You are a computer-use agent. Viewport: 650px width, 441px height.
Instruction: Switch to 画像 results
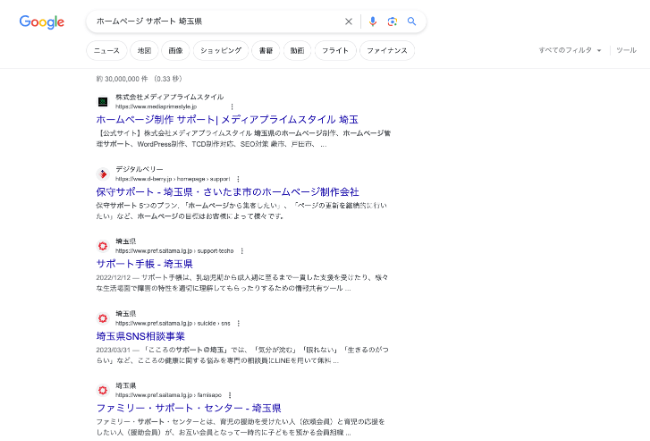coord(176,51)
